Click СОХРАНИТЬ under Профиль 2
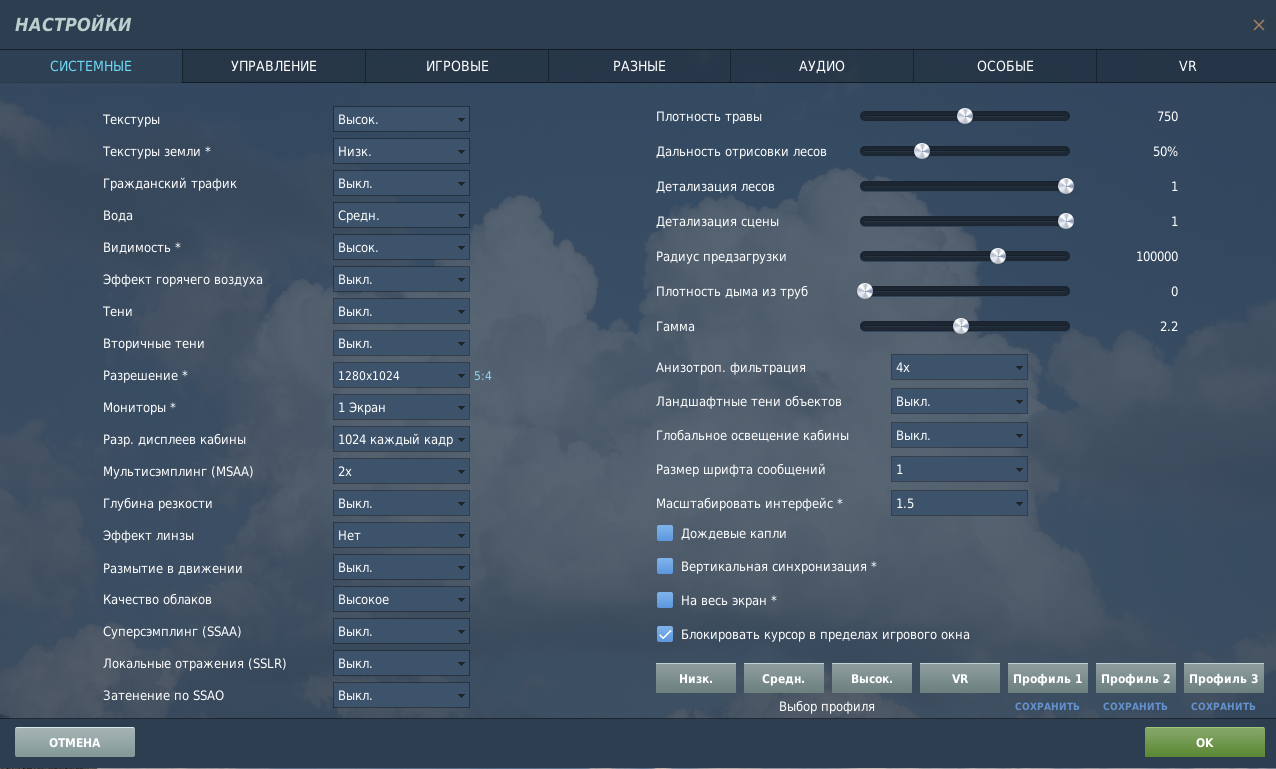This screenshot has height=769, width=1276. point(1135,706)
